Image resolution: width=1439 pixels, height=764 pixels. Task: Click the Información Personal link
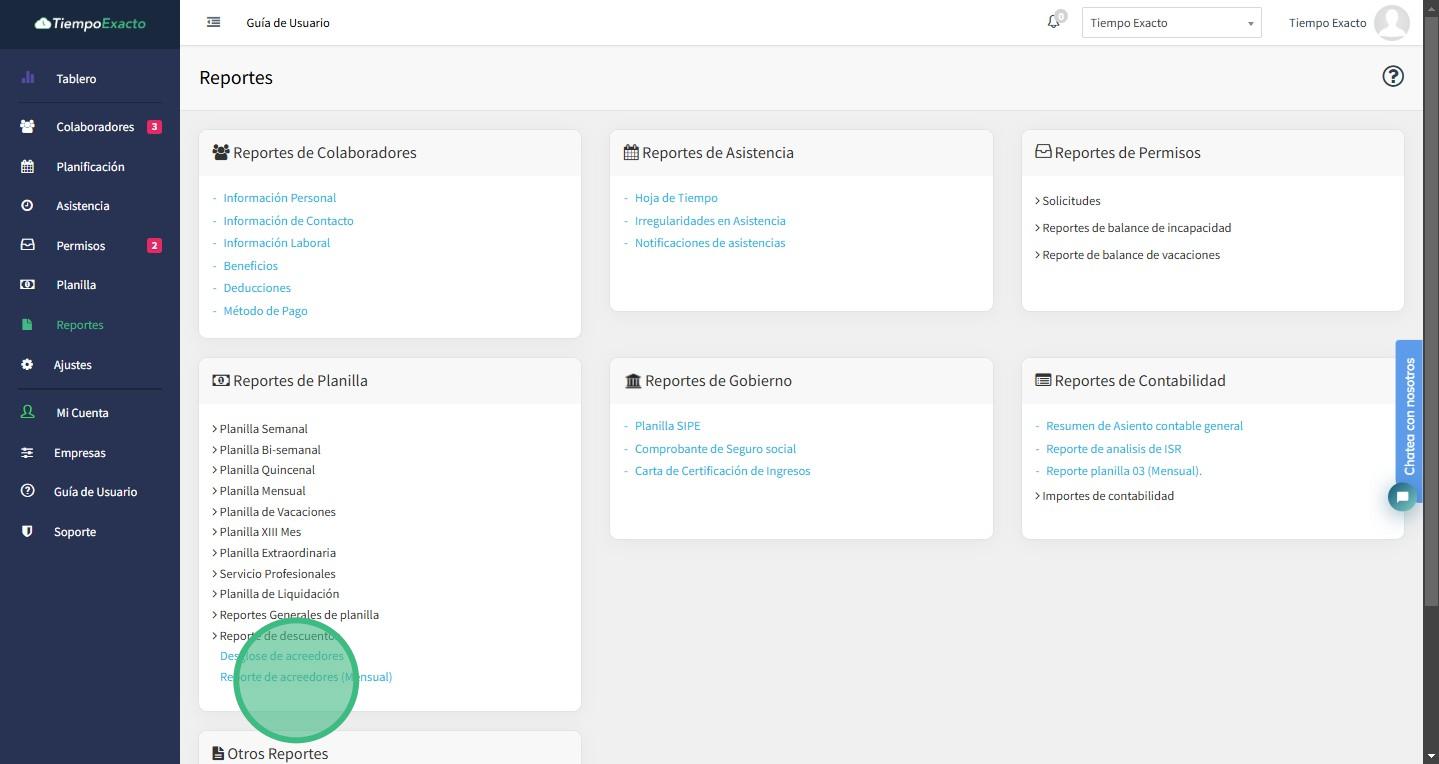[279, 198]
